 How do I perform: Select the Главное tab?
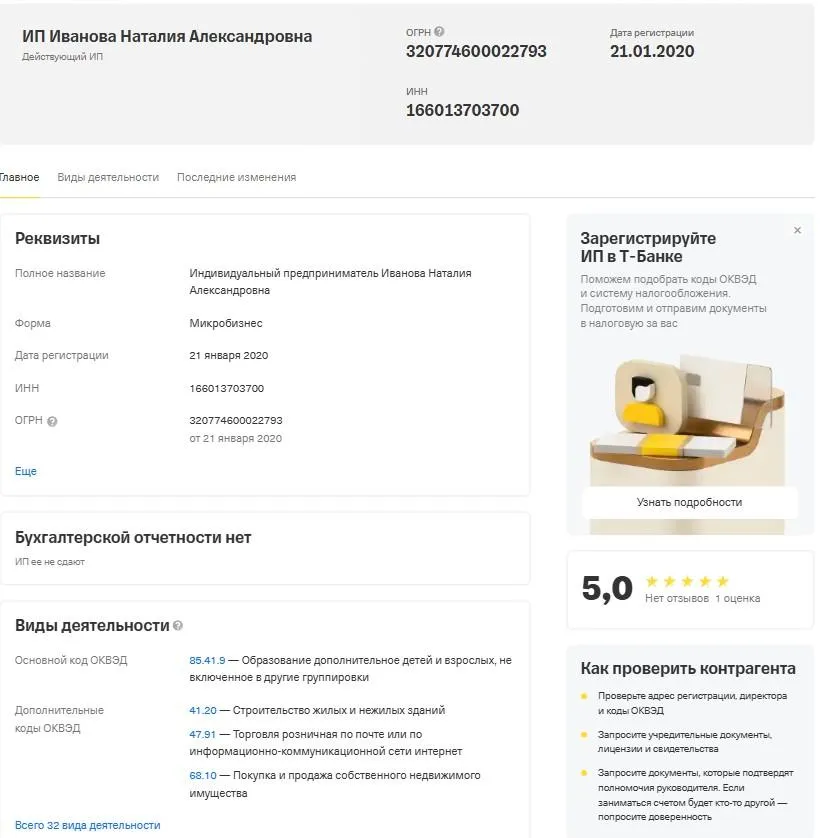pos(19,177)
